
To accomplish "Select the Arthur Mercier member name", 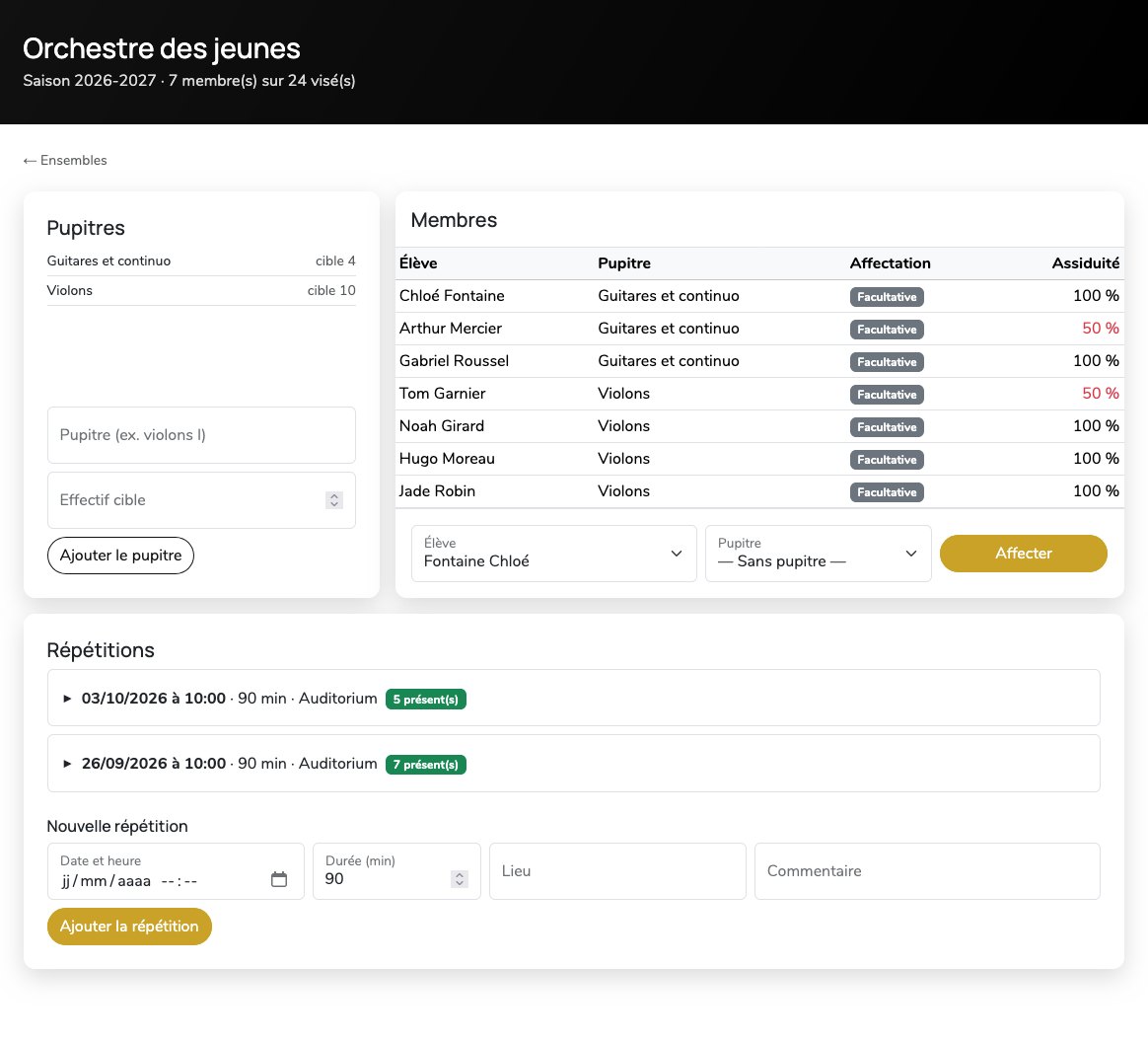I will [x=451, y=329].
